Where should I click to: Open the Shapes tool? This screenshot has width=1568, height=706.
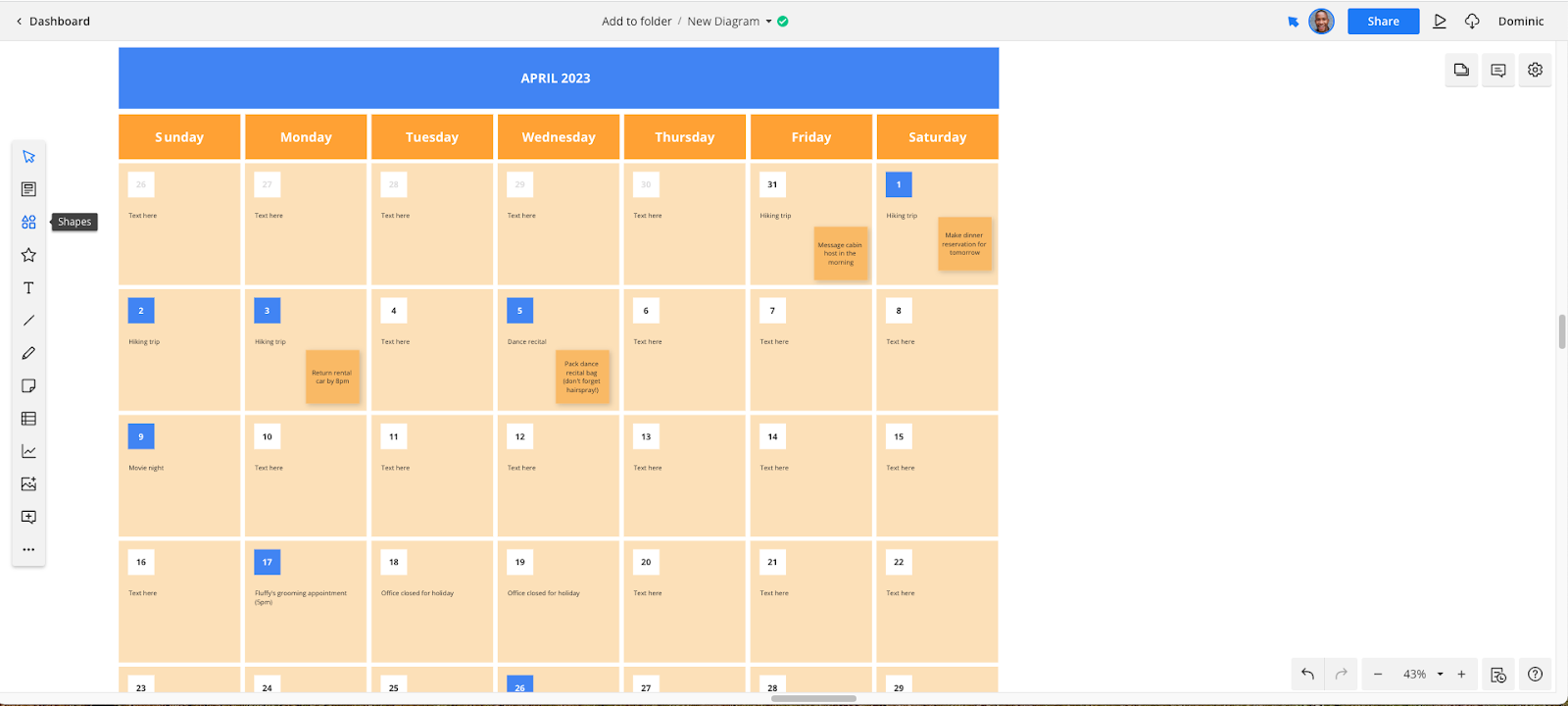pos(28,223)
